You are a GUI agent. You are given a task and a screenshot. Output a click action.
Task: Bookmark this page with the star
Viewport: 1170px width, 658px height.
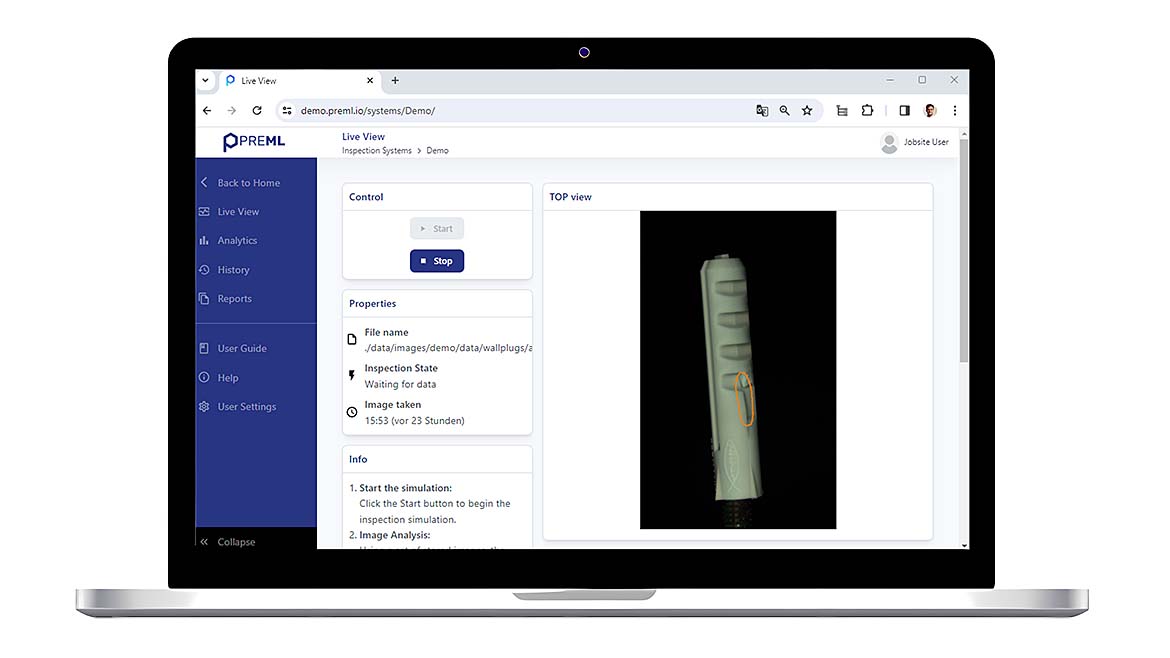coord(807,110)
